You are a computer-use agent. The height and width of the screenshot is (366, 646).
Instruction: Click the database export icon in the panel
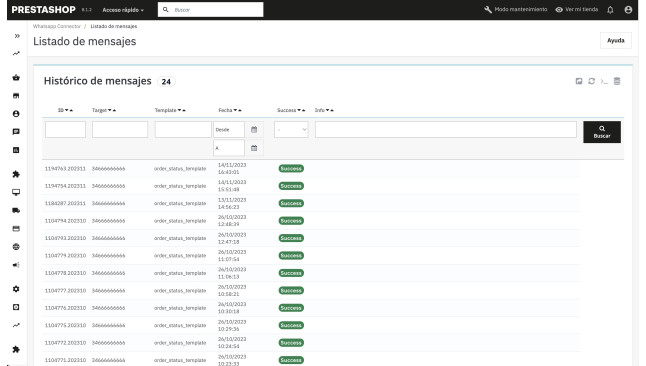click(x=617, y=81)
